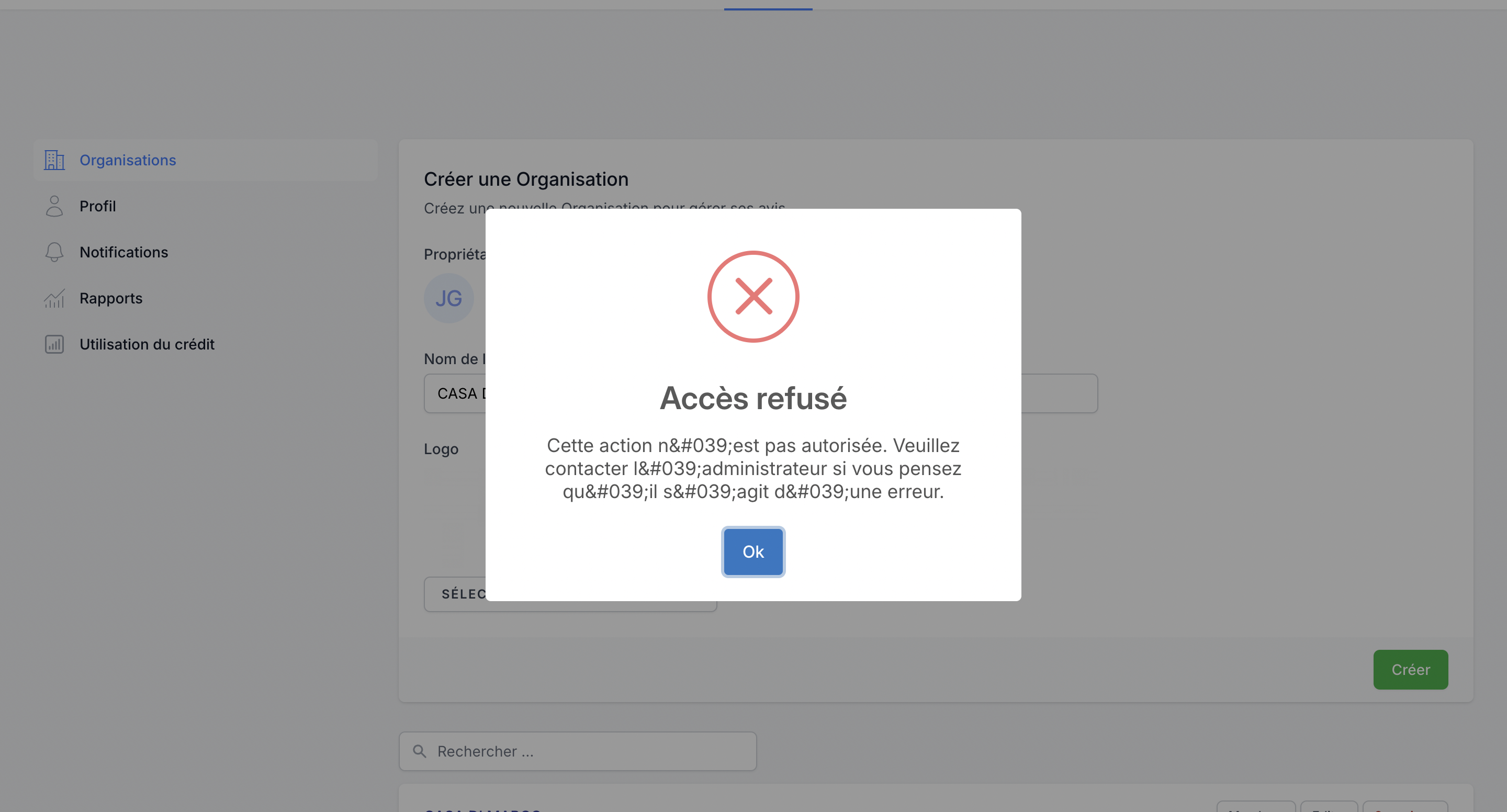
Task: Open the Organisations menu item
Action: [128, 160]
